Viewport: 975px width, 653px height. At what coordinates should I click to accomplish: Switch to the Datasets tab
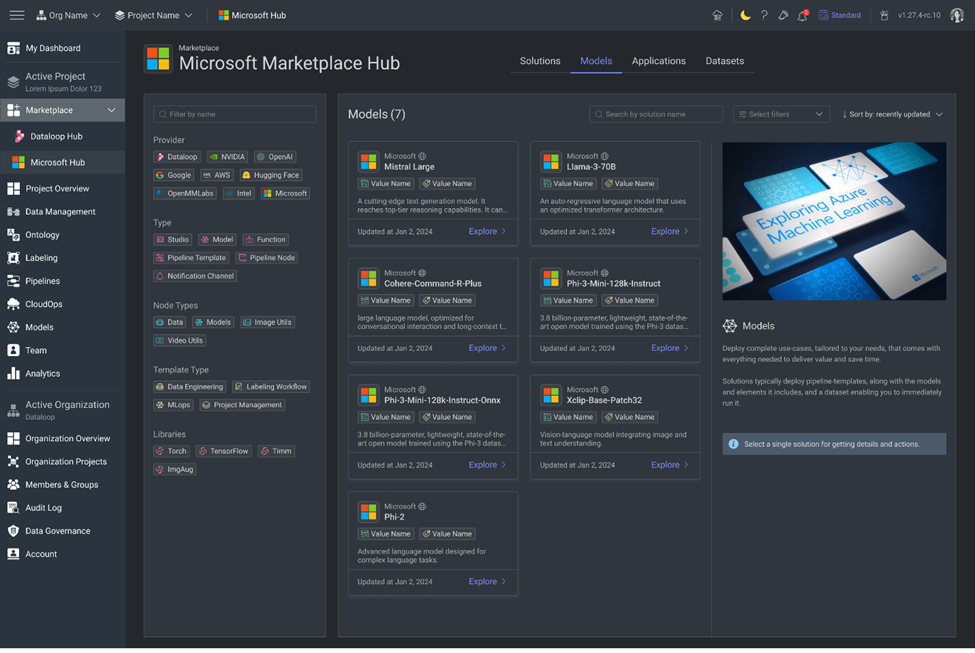click(x=724, y=61)
